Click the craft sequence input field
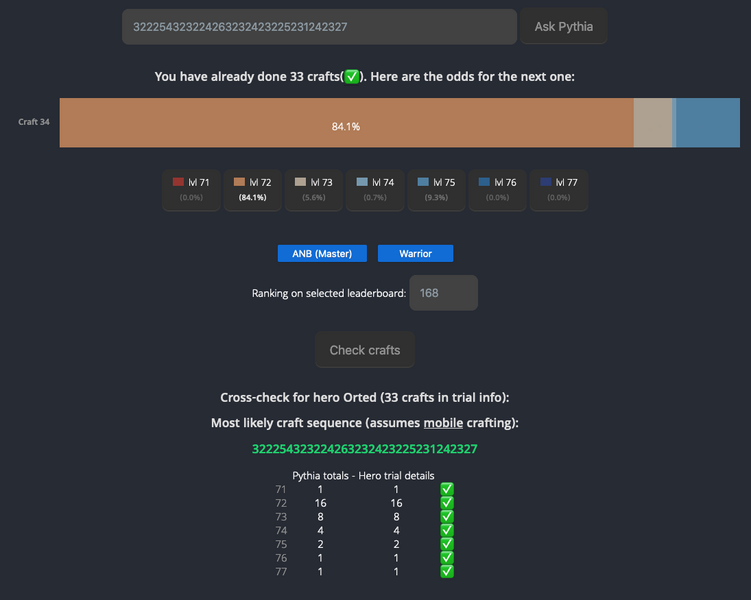Viewport: 751px width, 600px height. [x=319, y=27]
